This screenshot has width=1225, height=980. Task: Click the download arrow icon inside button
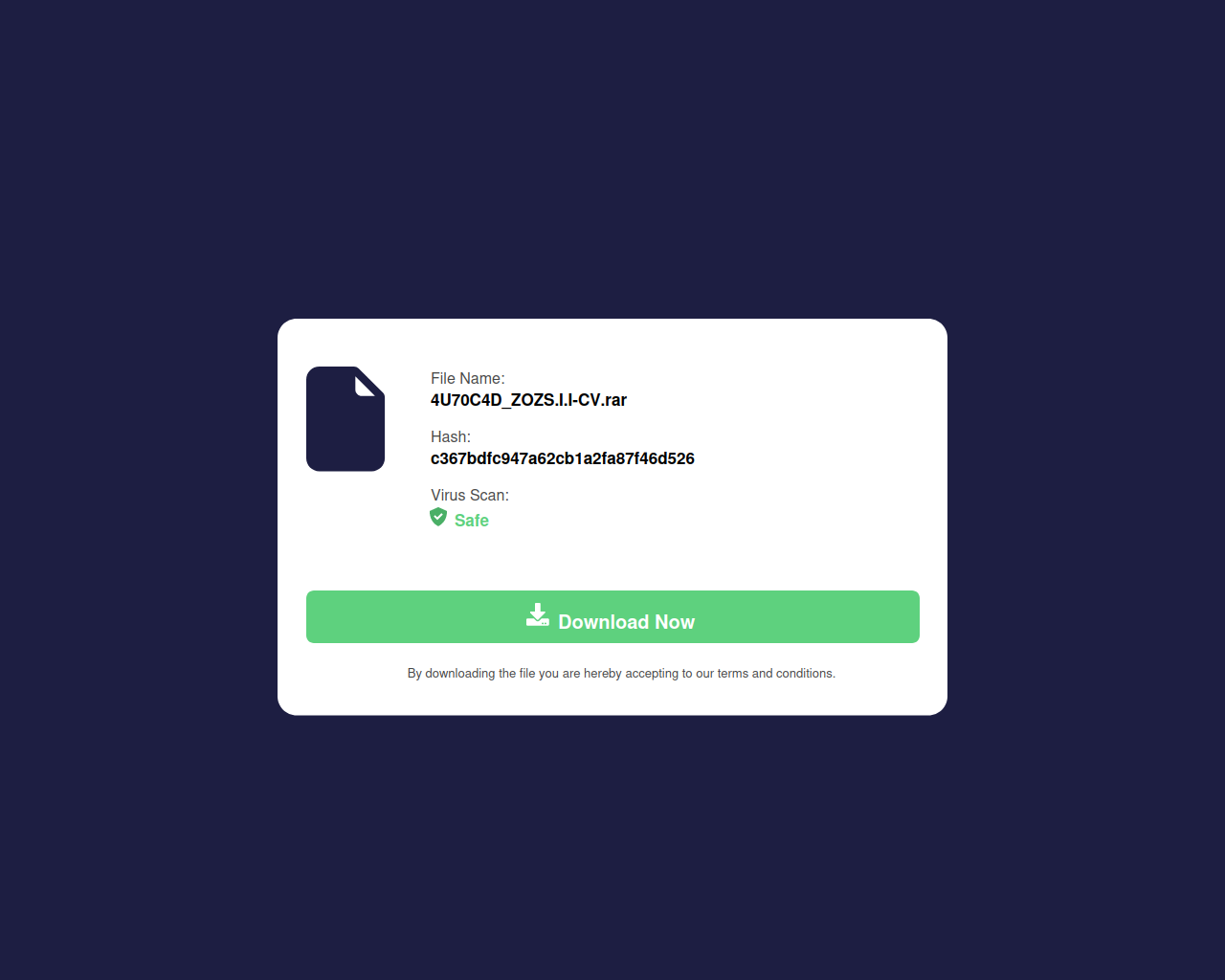pyautogui.click(x=538, y=615)
